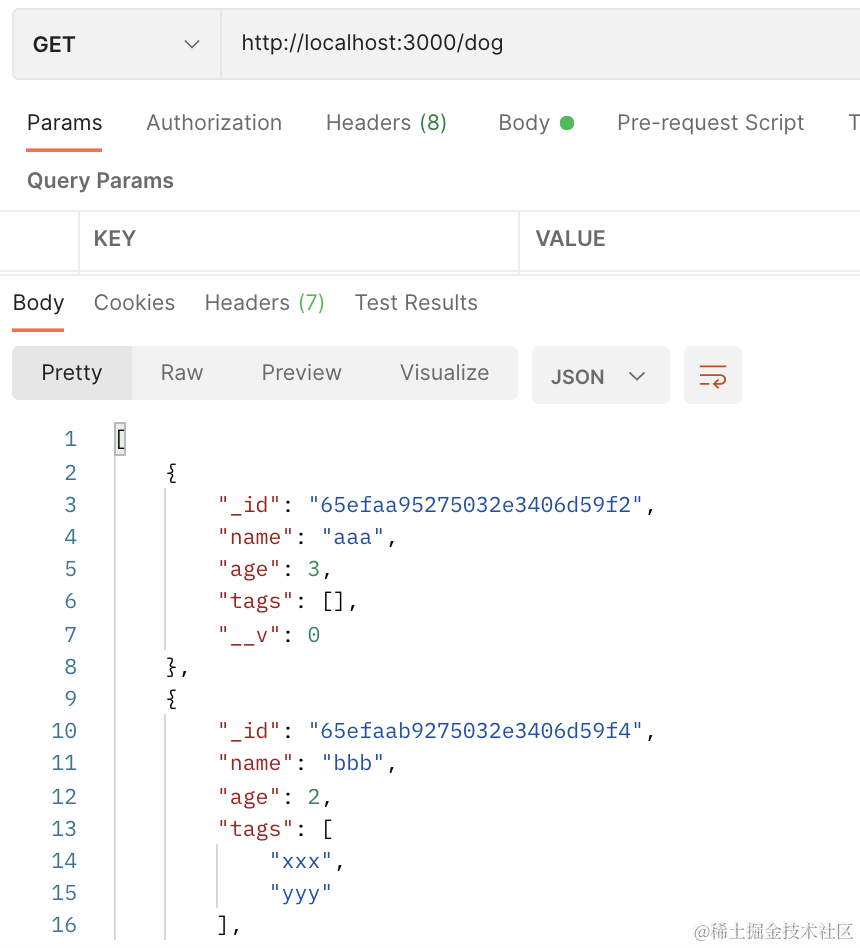Choose the Pretty view mode

72,373
